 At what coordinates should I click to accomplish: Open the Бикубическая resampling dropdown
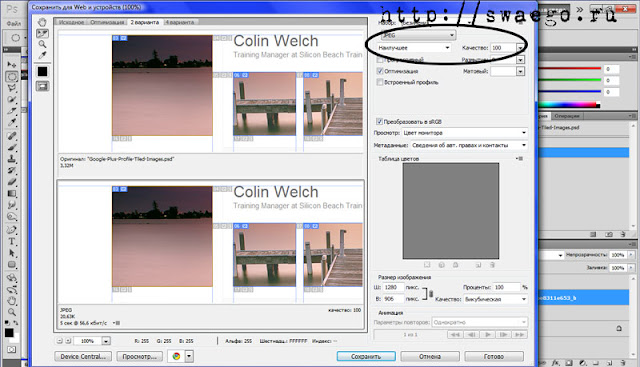click(x=495, y=299)
